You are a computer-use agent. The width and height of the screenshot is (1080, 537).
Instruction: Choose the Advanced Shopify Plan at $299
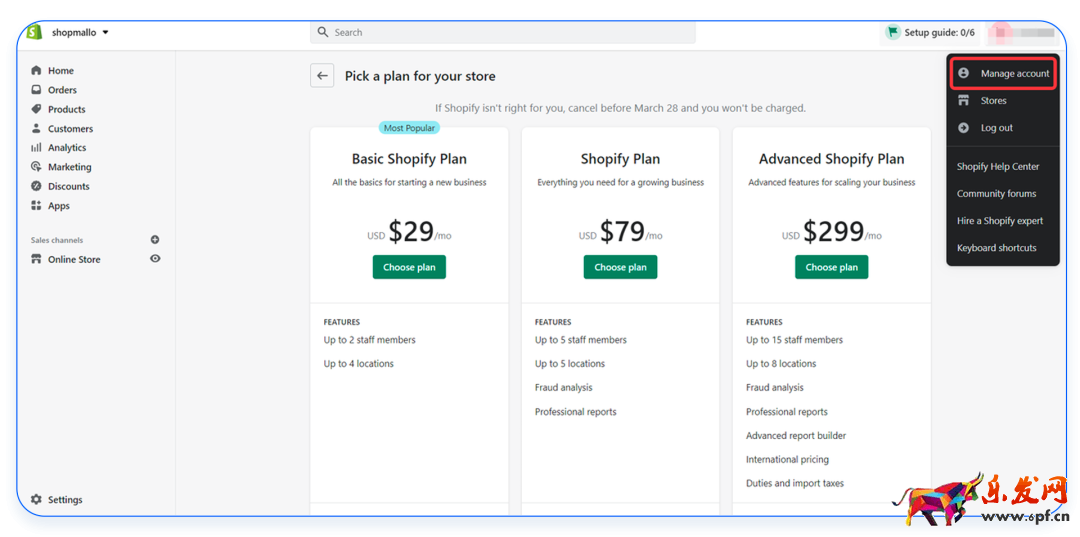pos(831,267)
